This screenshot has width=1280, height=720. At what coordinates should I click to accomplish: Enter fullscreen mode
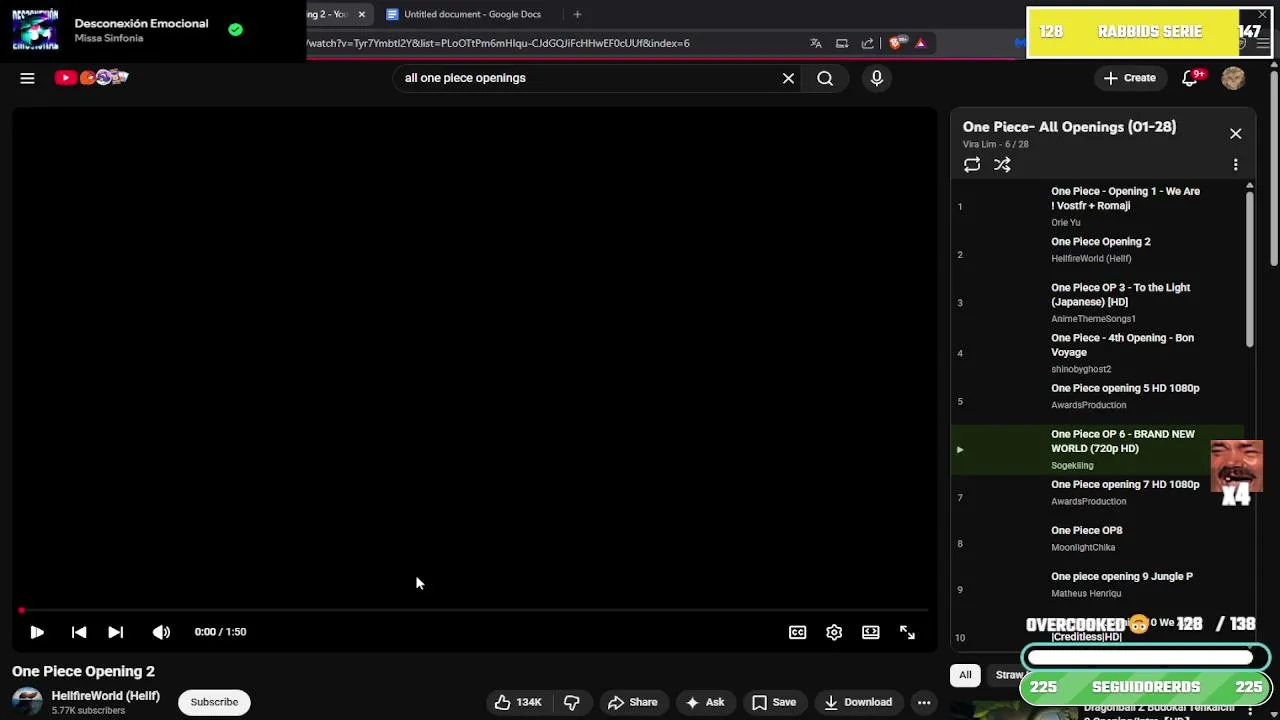click(907, 632)
